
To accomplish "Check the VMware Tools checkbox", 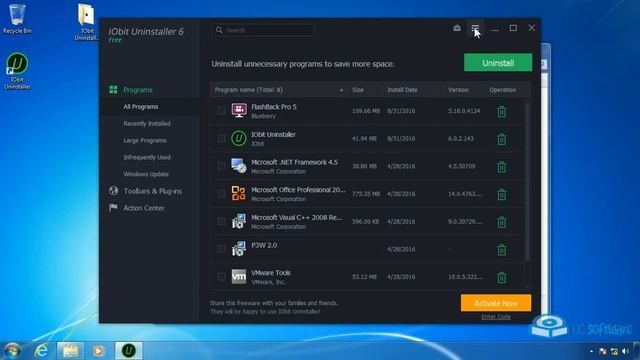I will [221, 277].
